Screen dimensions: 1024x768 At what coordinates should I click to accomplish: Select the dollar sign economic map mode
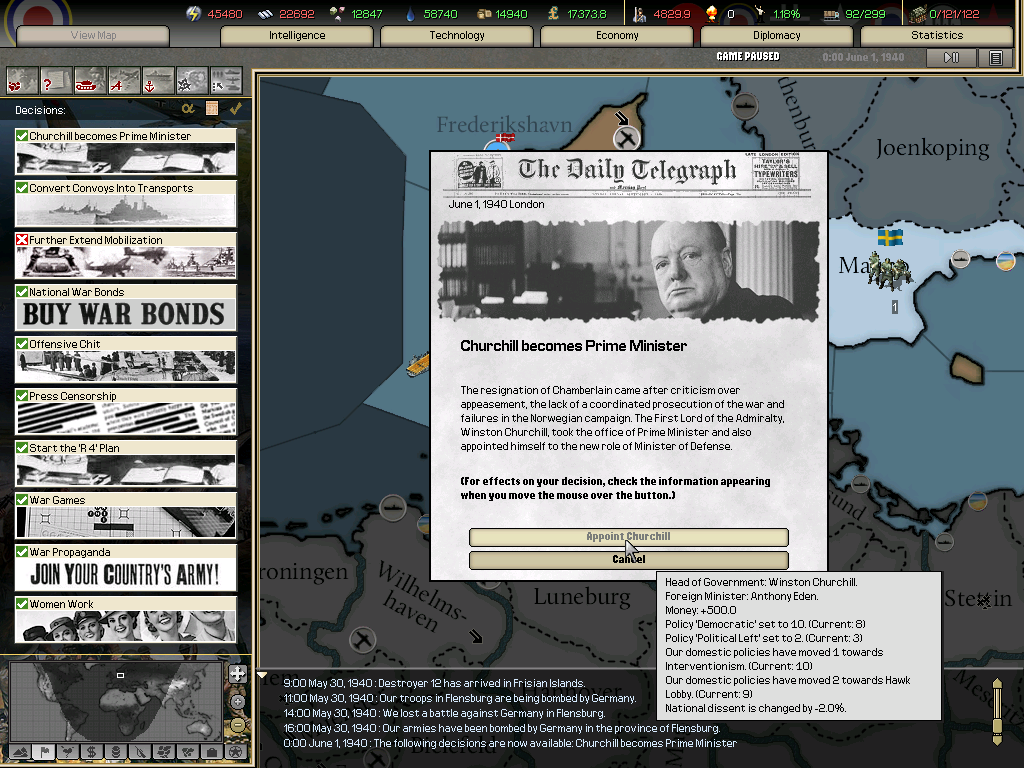pyautogui.click(x=92, y=752)
